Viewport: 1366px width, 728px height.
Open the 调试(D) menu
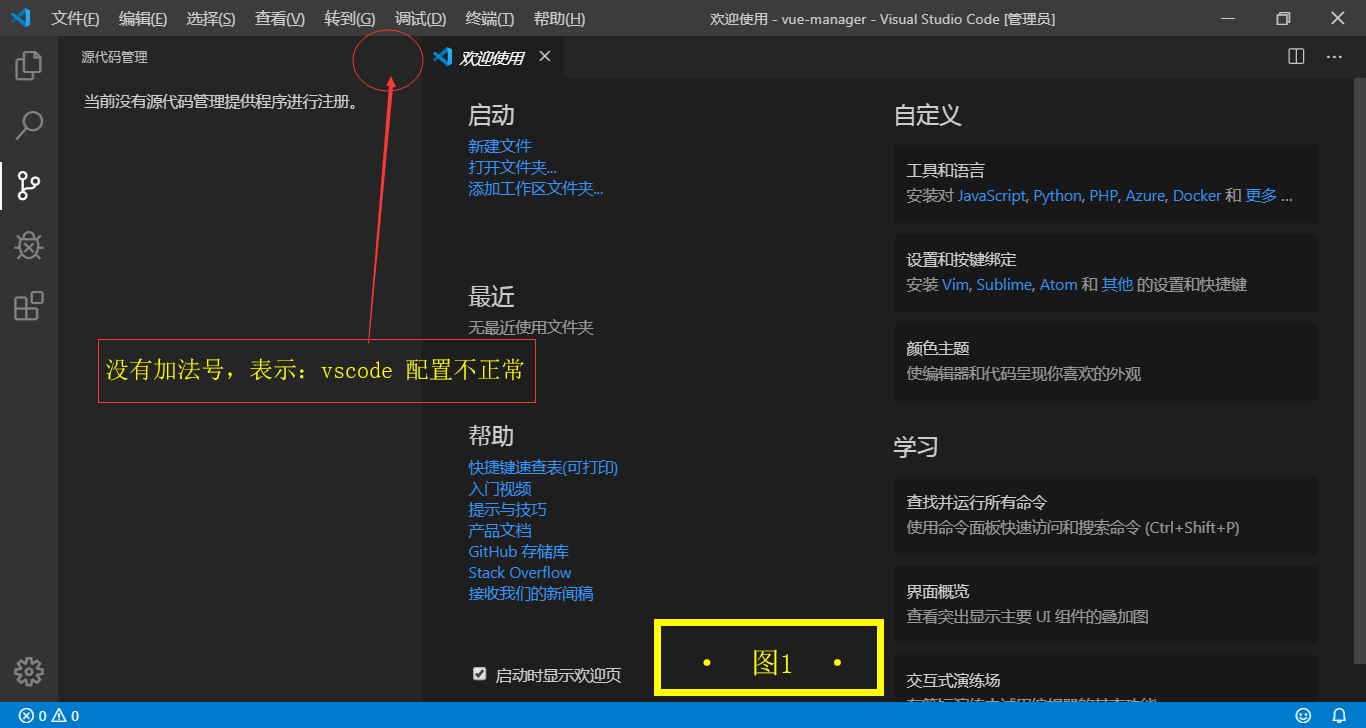click(420, 19)
